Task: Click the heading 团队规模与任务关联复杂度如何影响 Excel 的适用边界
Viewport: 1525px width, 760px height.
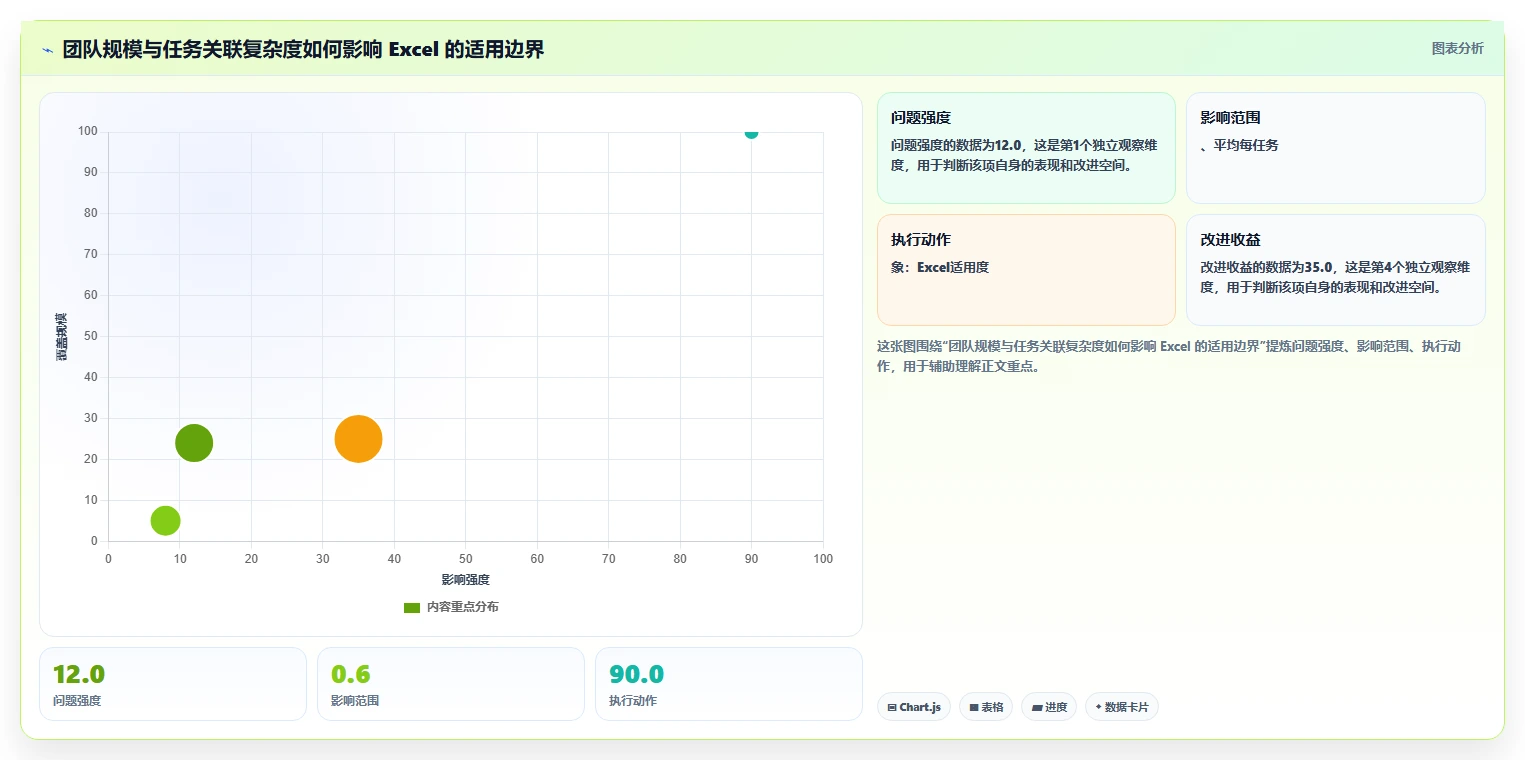Action: pos(304,49)
